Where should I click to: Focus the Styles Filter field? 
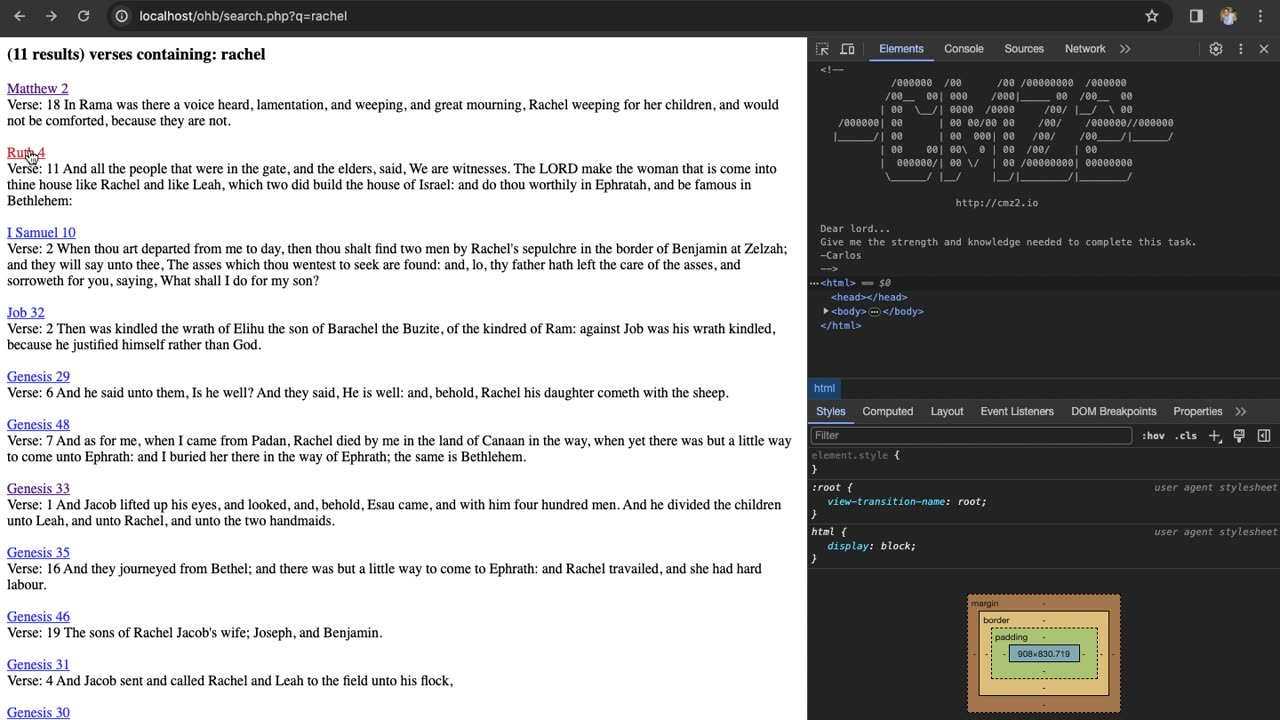click(970, 436)
